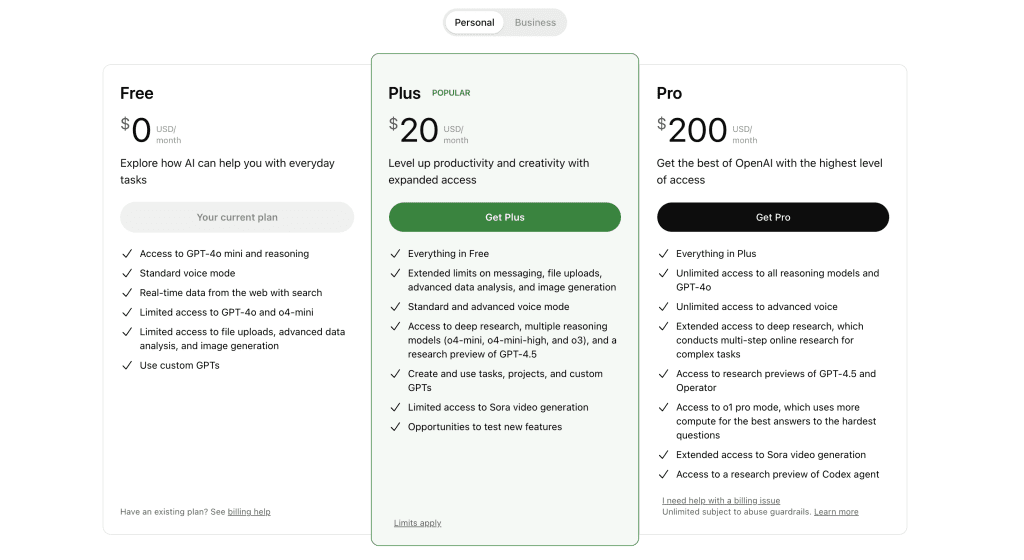
Task: Click the POPULAR badge on Plus
Action: (x=451, y=93)
